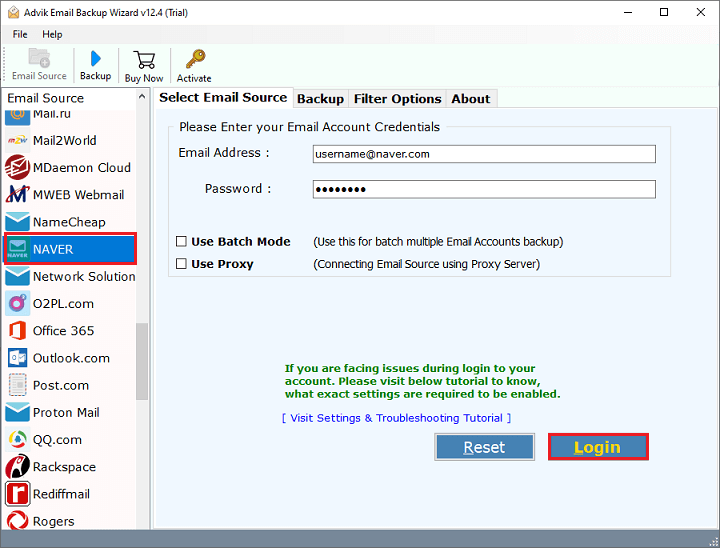Click the Email Address input field

(484, 154)
